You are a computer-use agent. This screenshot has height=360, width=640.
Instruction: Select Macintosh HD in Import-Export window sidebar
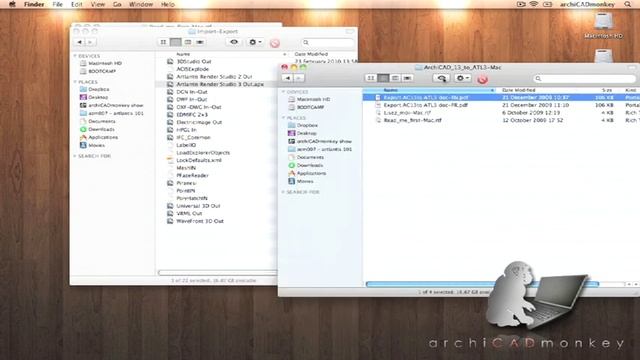click(x=105, y=63)
